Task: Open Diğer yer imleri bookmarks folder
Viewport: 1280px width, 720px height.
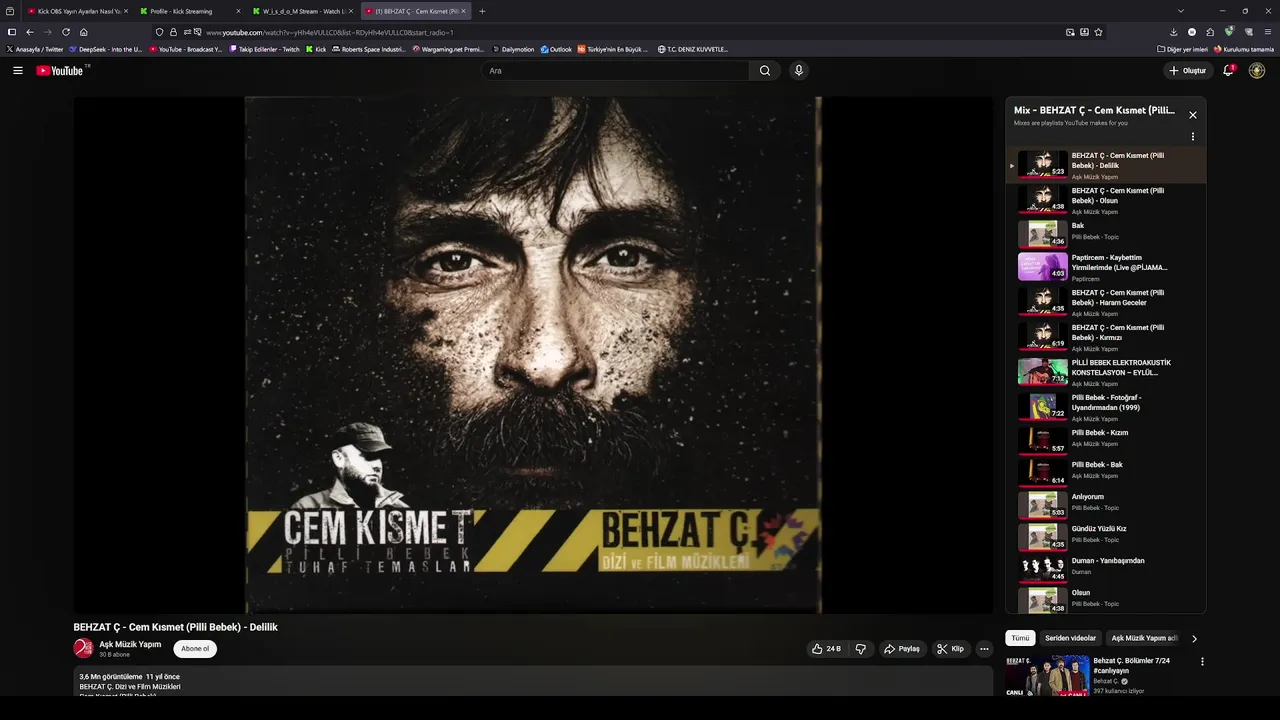Action: tap(1183, 49)
